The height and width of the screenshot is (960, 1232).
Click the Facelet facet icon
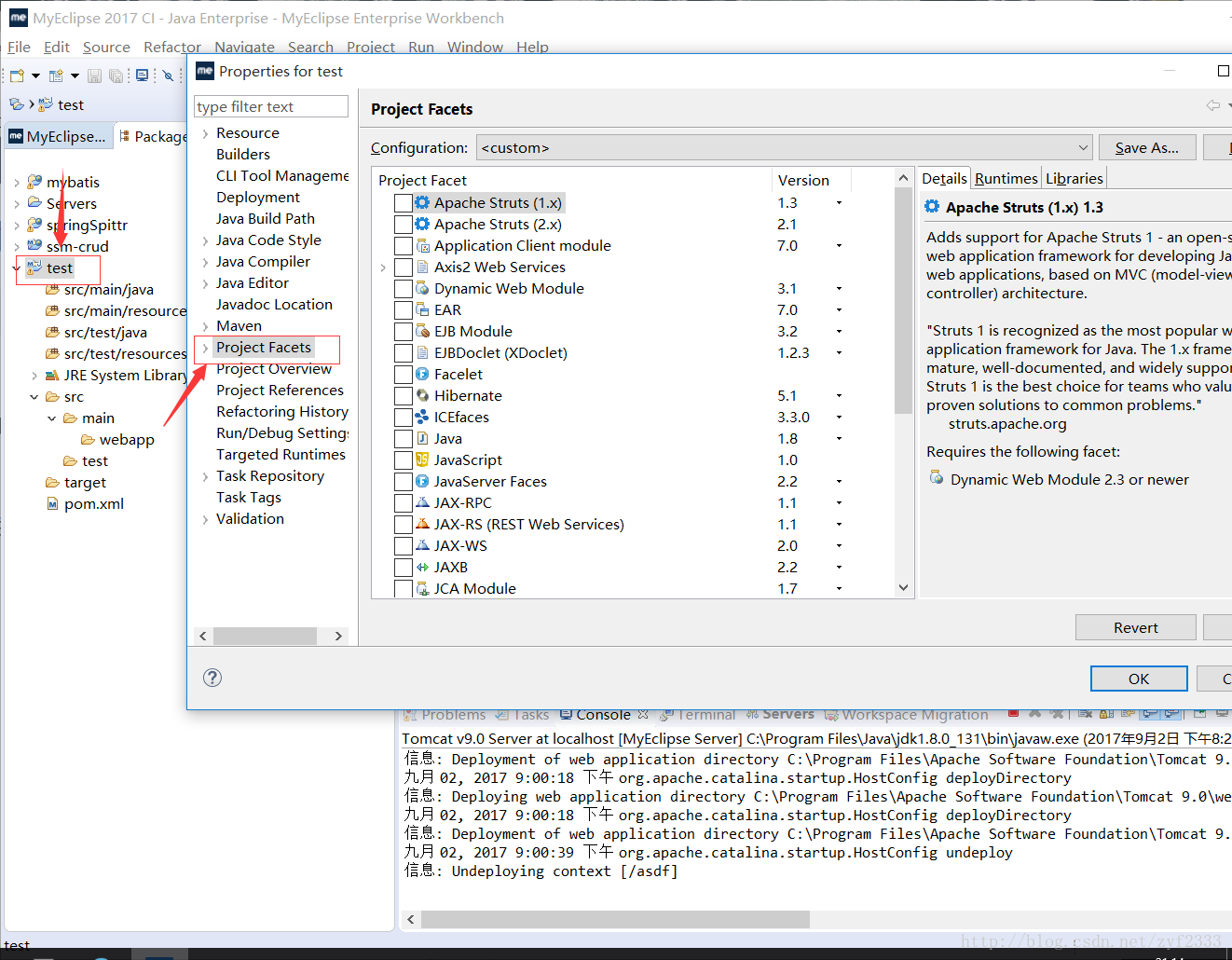[422, 374]
